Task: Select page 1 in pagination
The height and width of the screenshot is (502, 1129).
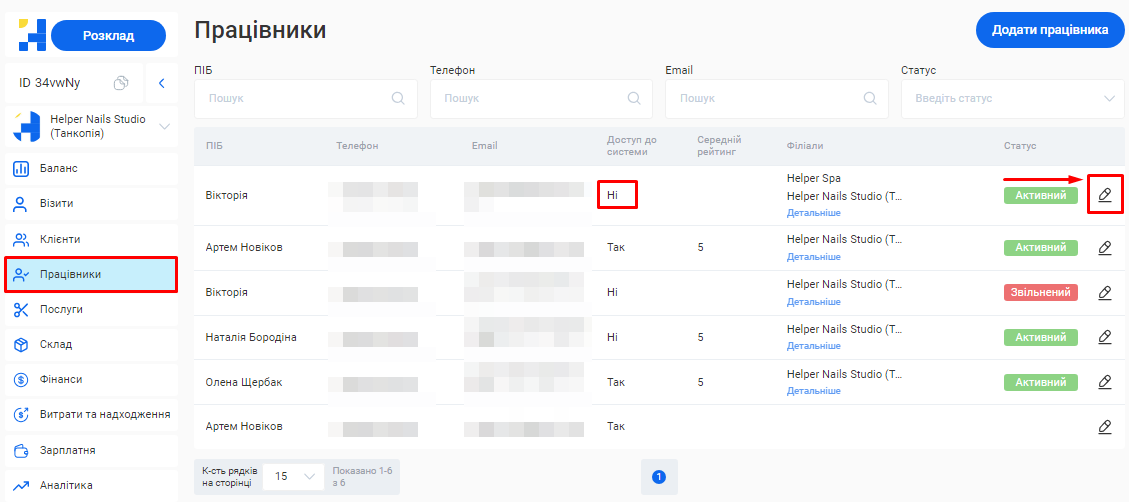Action: pos(659,477)
